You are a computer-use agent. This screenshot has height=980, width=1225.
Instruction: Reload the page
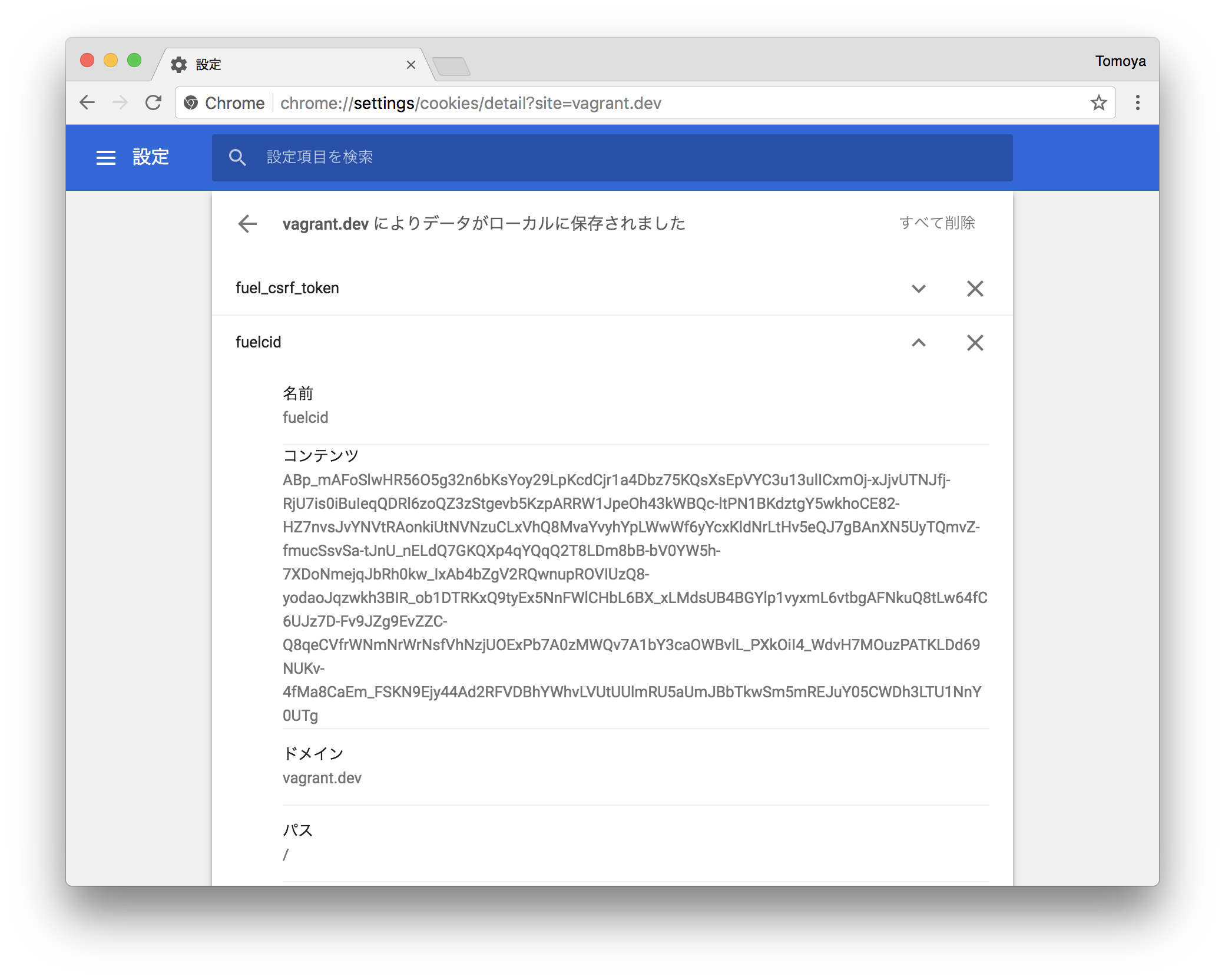pos(153,102)
